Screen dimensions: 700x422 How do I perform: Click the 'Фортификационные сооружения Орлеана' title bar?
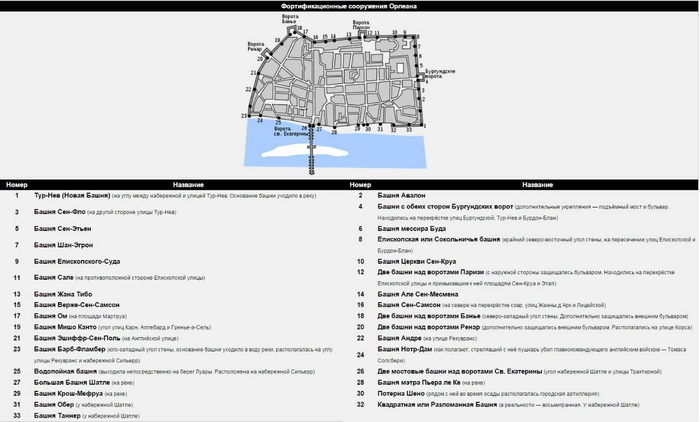[x=349, y=6]
